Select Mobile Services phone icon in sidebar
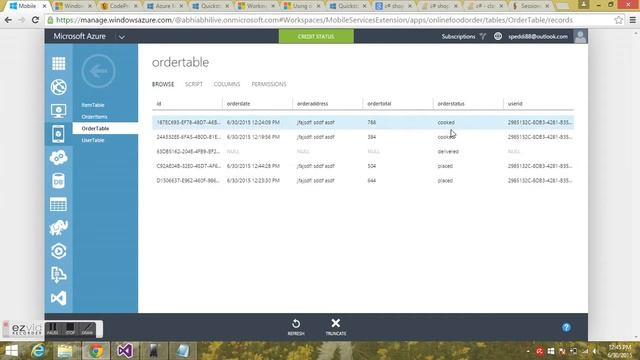The width and height of the screenshot is (640, 360). point(58,134)
